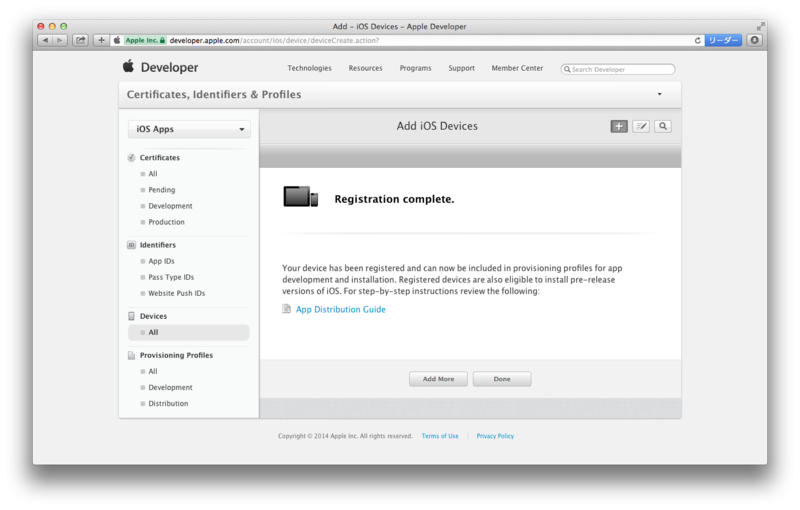
Task: Open the Support menu
Action: click(461, 68)
